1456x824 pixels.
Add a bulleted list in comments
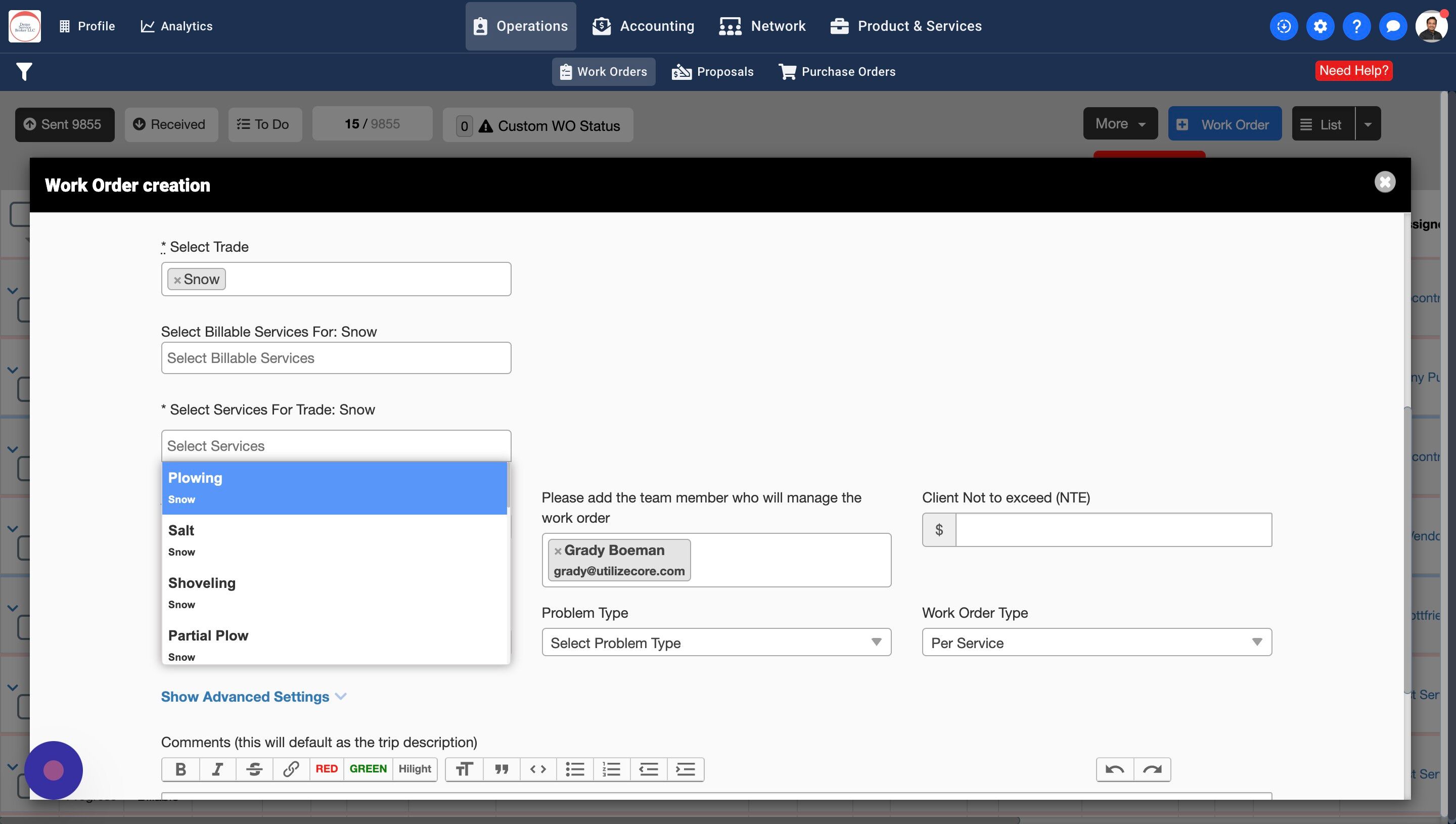pos(575,769)
